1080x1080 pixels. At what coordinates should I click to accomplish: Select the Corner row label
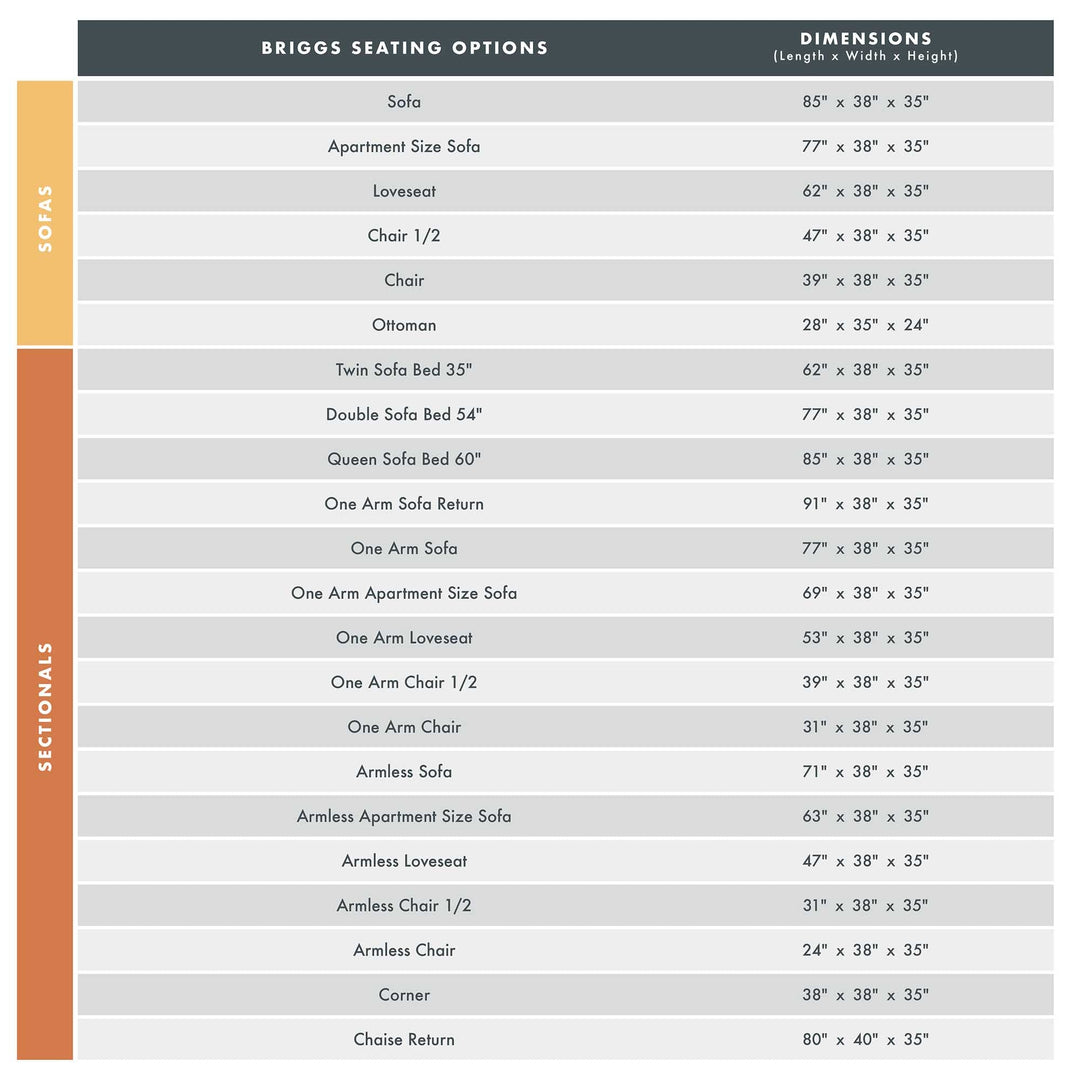pyautogui.click(x=404, y=995)
